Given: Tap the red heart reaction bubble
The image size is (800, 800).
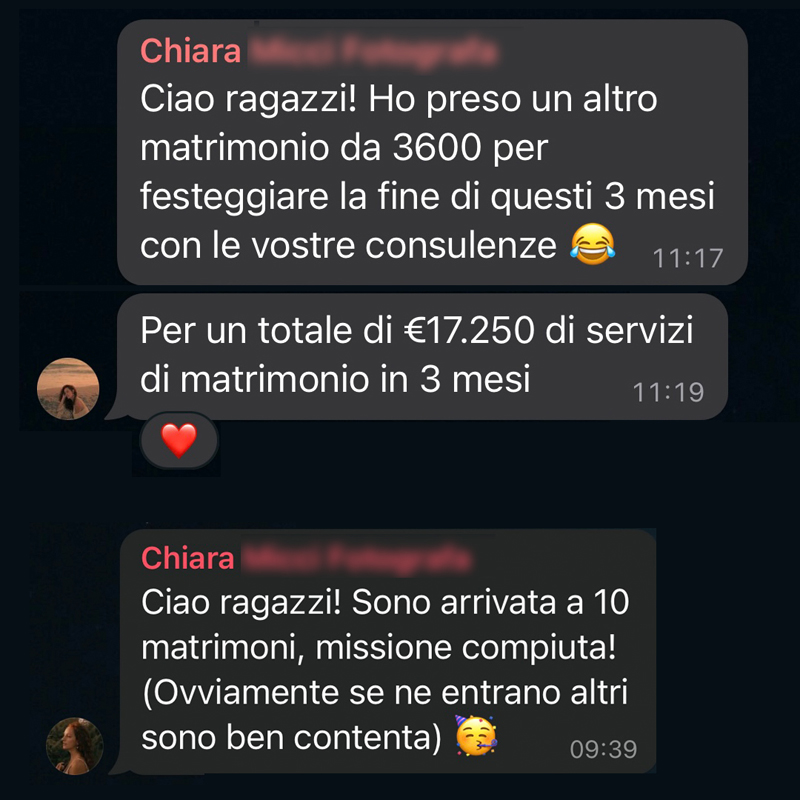Looking at the screenshot, I should [179, 440].
